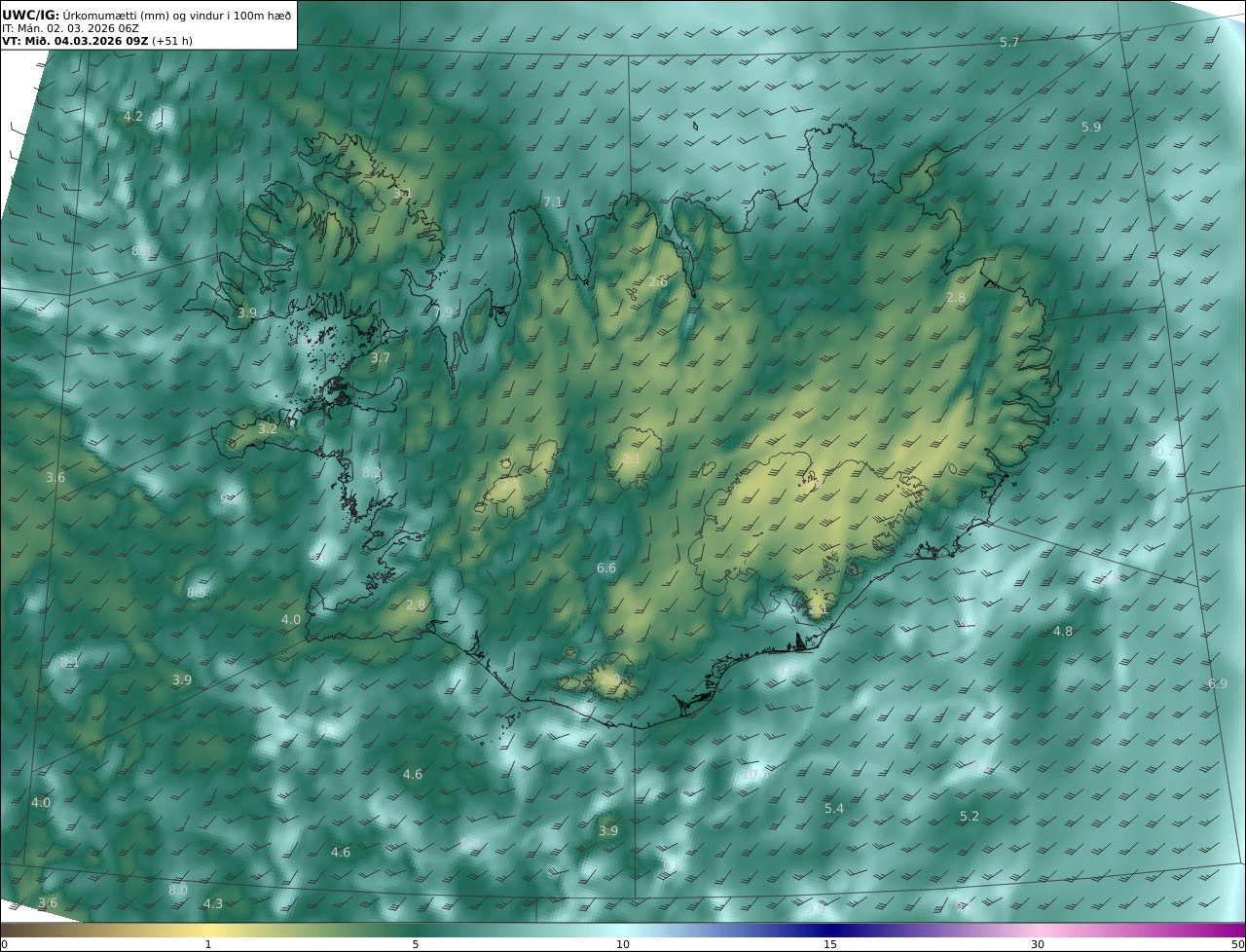Click the pink colorbar segment above 30
Viewport: 1246px width, 952px height.
pos(1038,930)
